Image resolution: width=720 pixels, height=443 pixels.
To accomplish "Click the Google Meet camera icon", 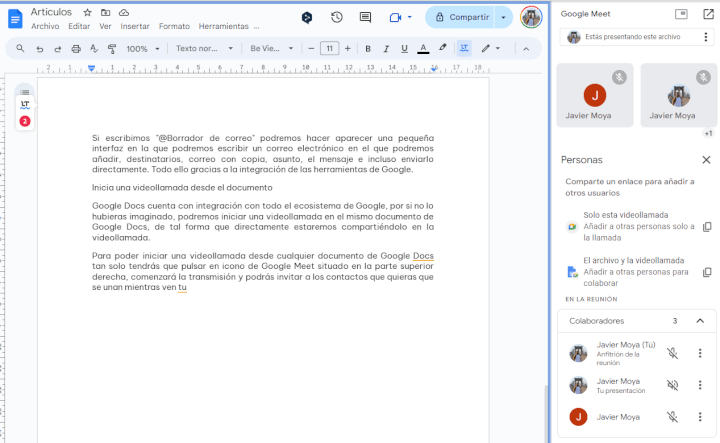I will tap(395, 17).
